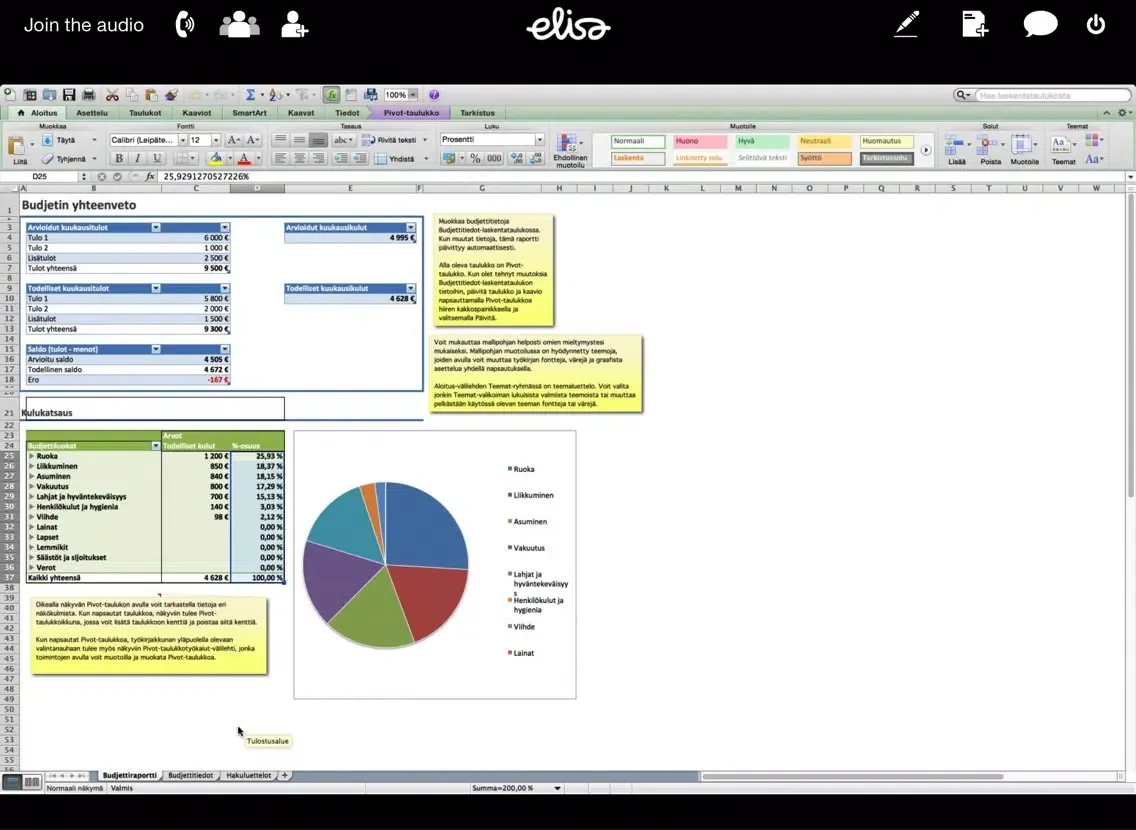
Task: Click the search field Hae laskentataulukosta
Action: coord(1053,95)
